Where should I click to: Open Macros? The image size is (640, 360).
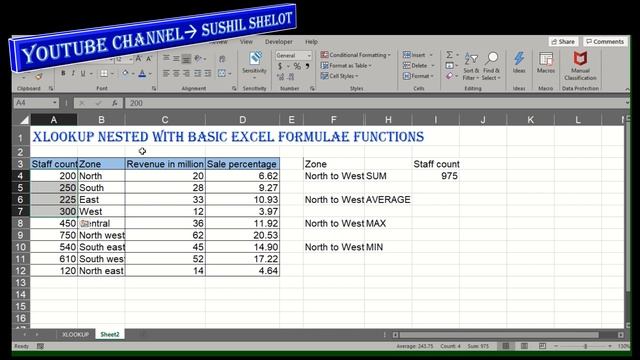pyautogui.click(x=546, y=62)
